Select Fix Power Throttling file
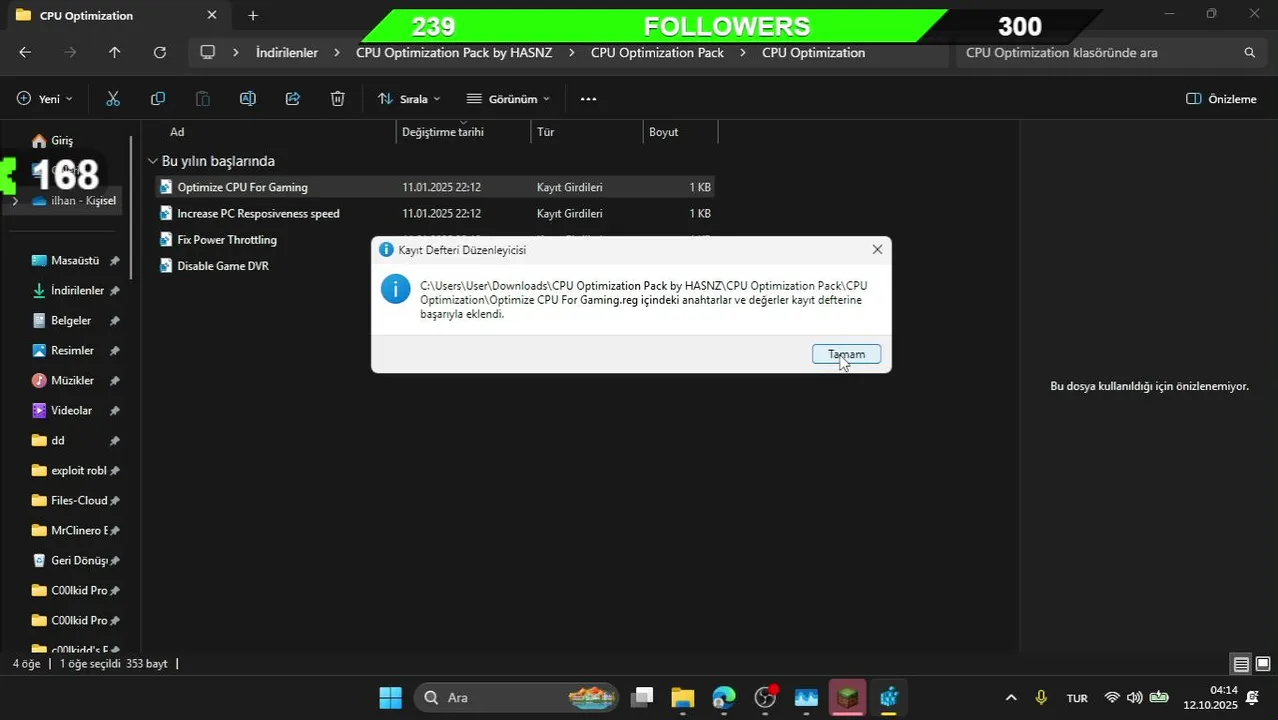 [227, 240]
